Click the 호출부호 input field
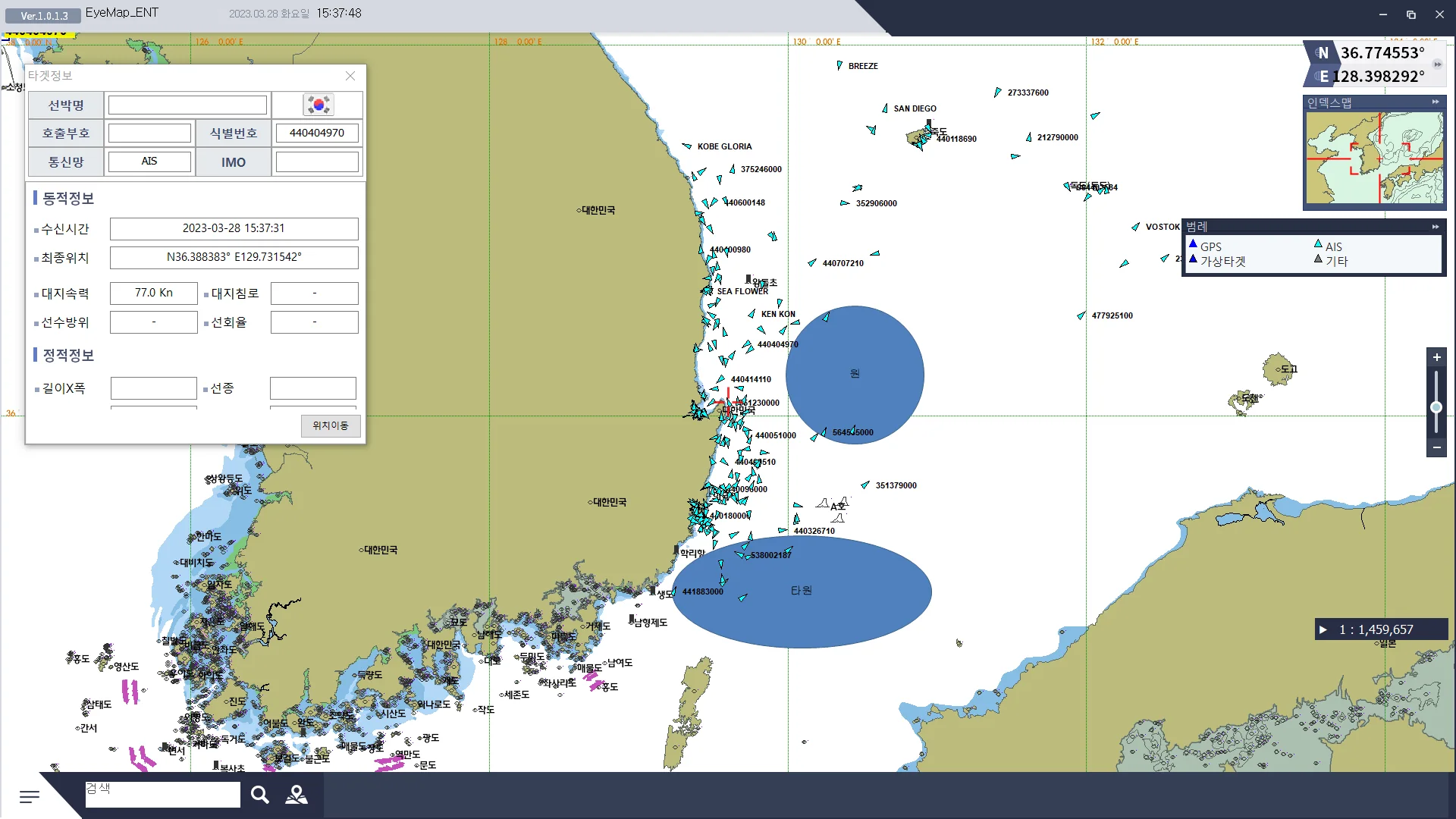The width and height of the screenshot is (1456, 819). (x=149, y=133)
